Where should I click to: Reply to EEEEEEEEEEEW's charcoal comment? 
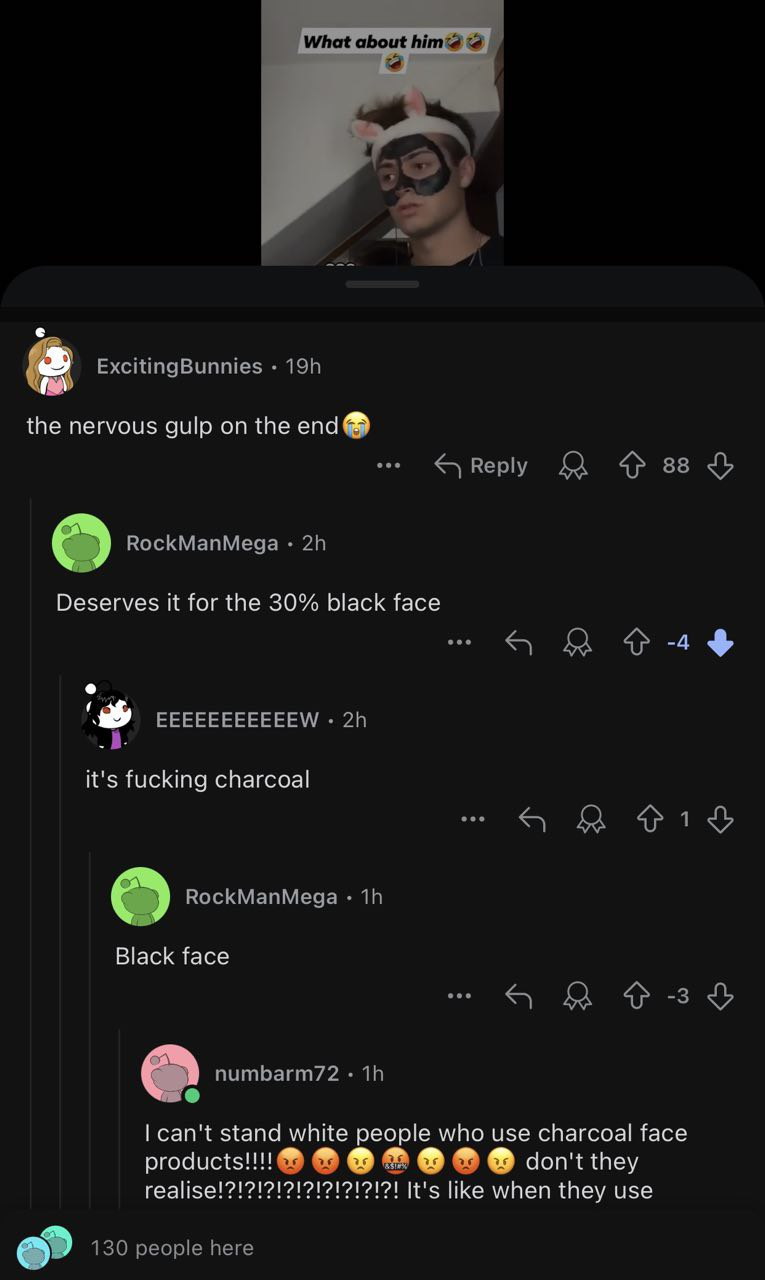click(x=532, y=820)
